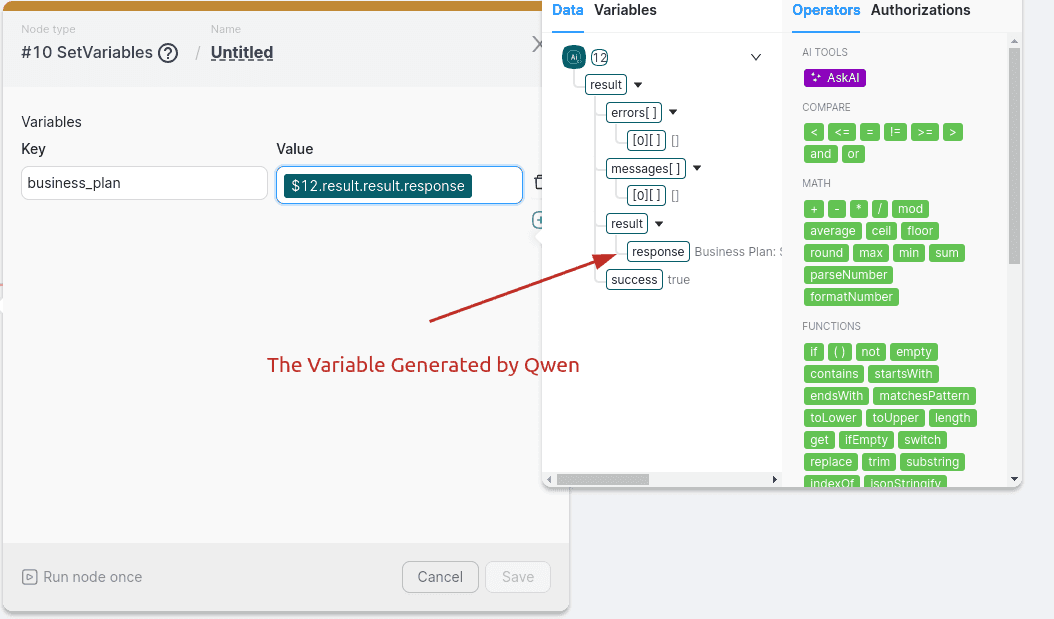Click the add variable plus icon
Screen dimensions: 1054x619
[539, 220]
